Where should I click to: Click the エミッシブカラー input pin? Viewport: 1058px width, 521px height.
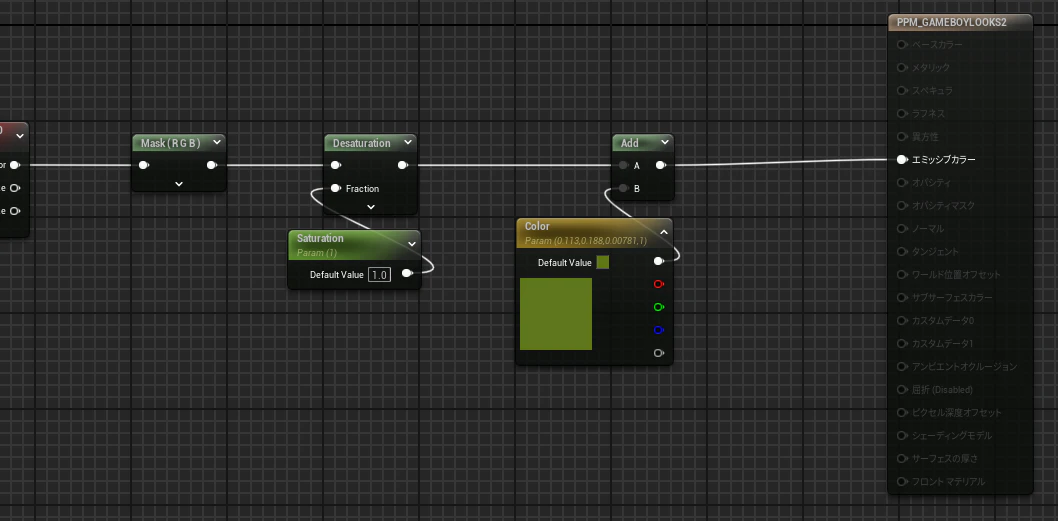pyautogui.click(x=901, y=159)
